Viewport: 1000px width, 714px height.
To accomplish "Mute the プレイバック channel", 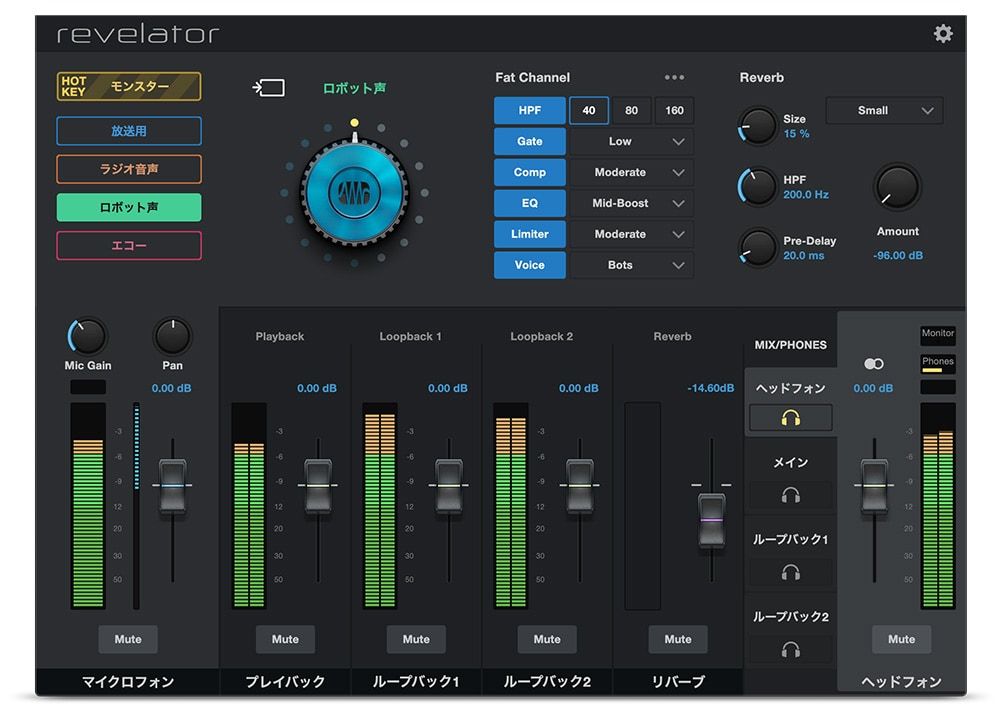I will point(285,639).
